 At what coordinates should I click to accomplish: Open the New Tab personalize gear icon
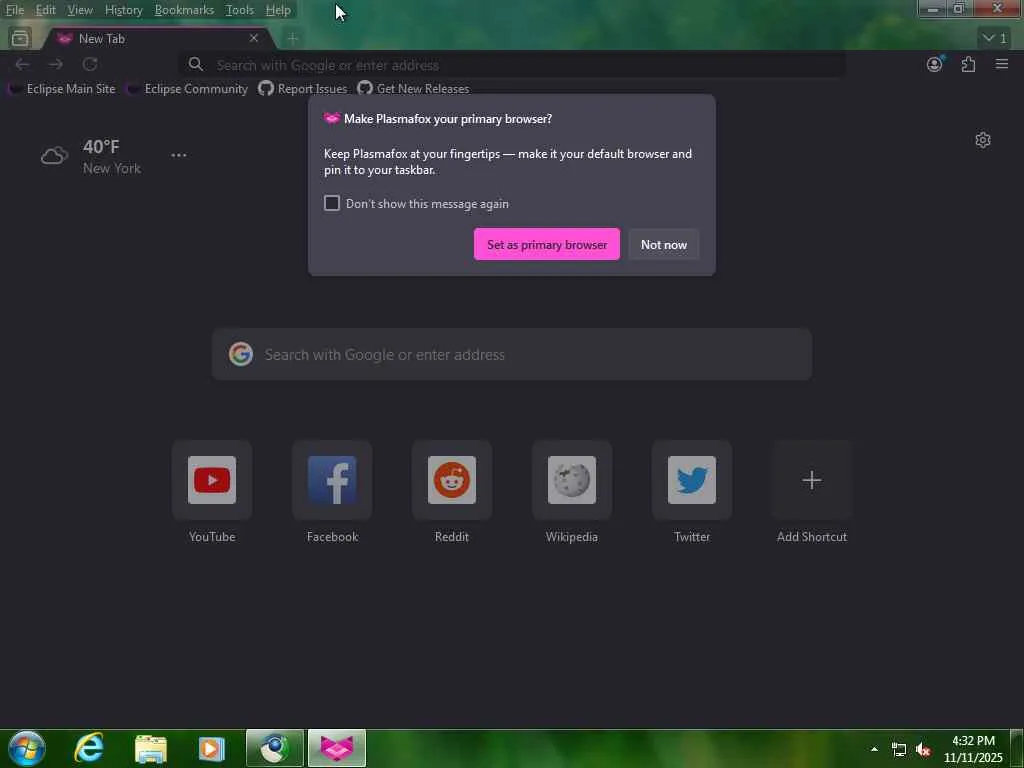click(x=983, y=140)
